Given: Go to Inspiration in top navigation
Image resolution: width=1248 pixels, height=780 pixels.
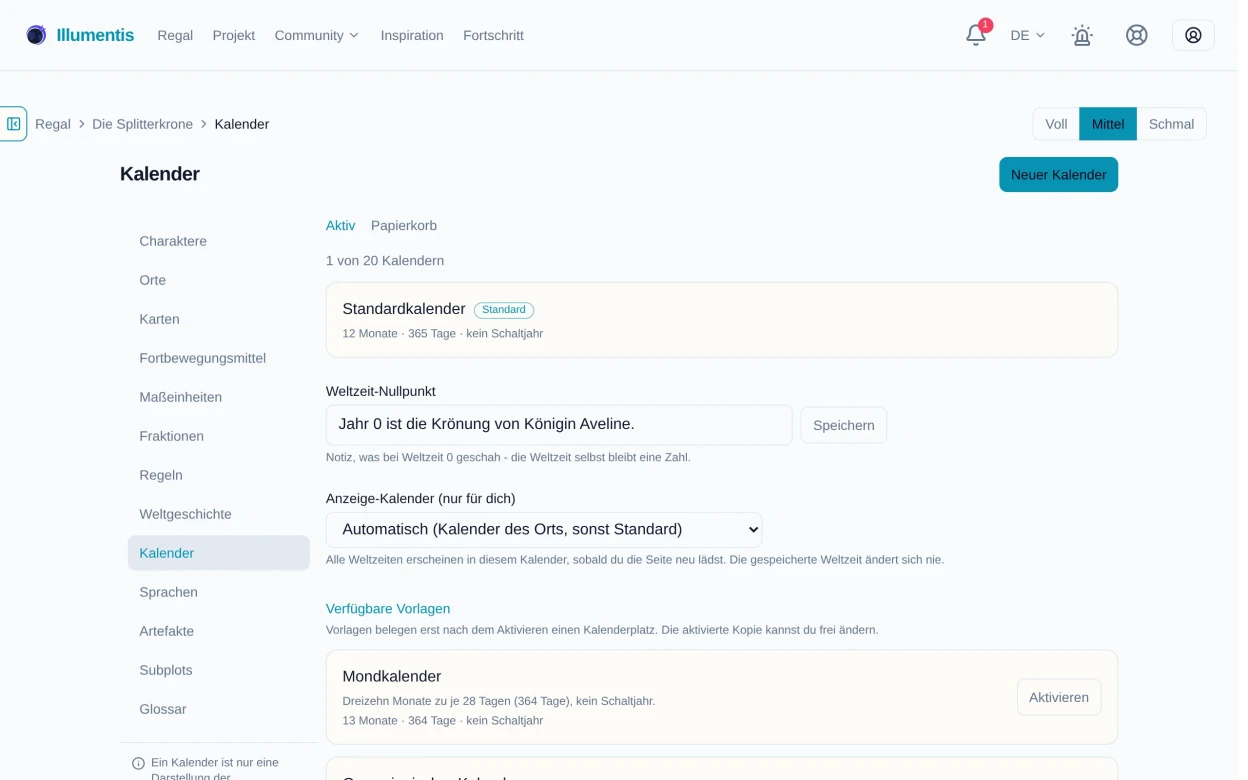Looking at the screenshot, I should (412, 35).
